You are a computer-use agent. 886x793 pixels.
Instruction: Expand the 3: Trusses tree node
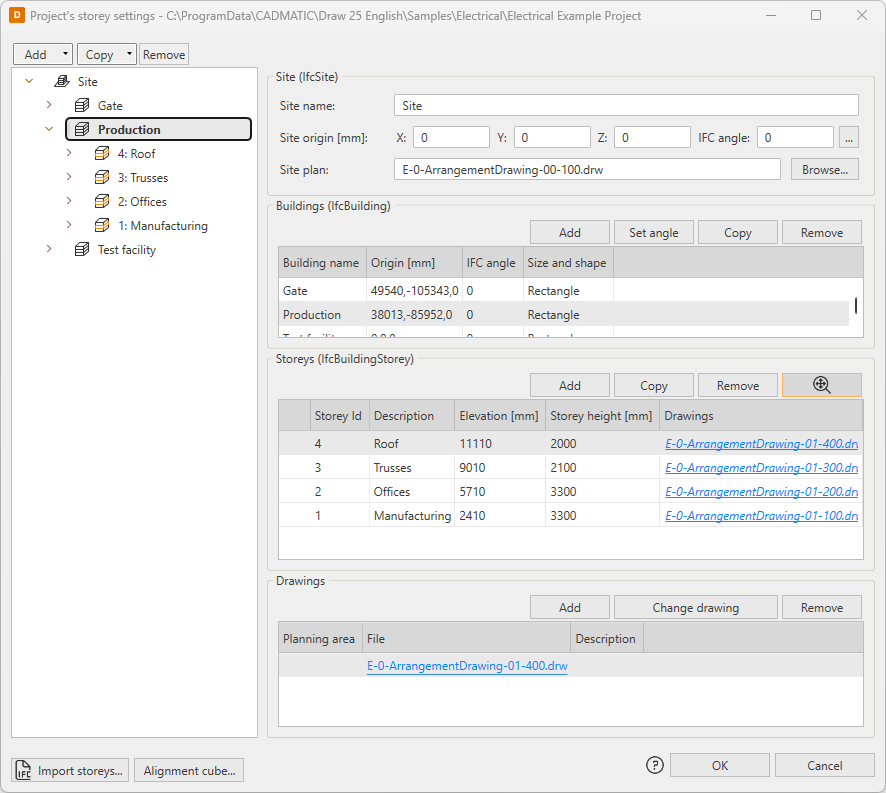(x=69, y=178)
